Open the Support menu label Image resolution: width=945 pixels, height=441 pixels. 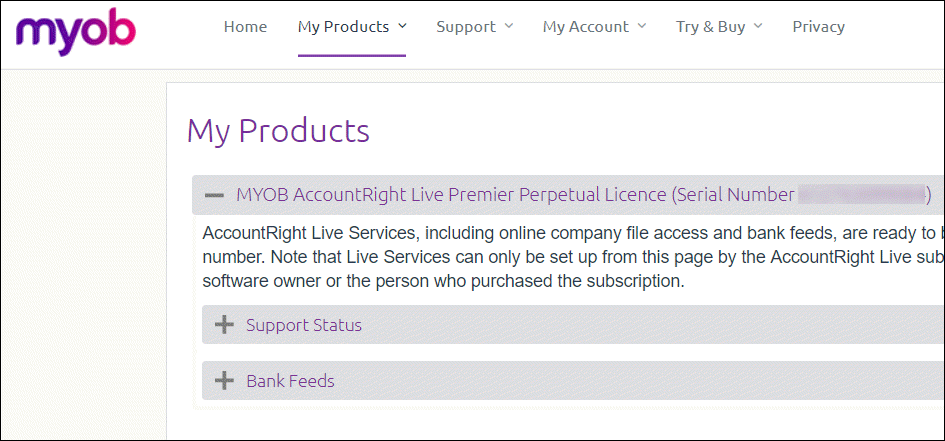(465, 27)
